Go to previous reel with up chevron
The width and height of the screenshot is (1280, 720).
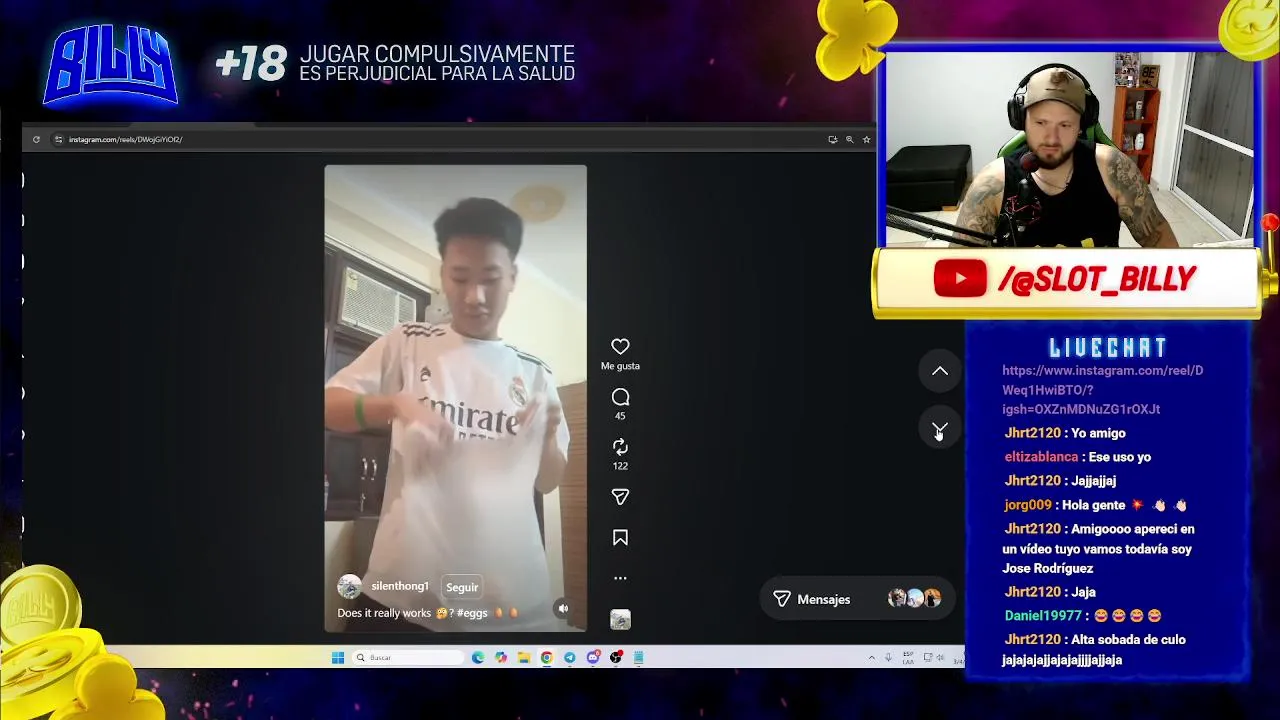(940, 371)
